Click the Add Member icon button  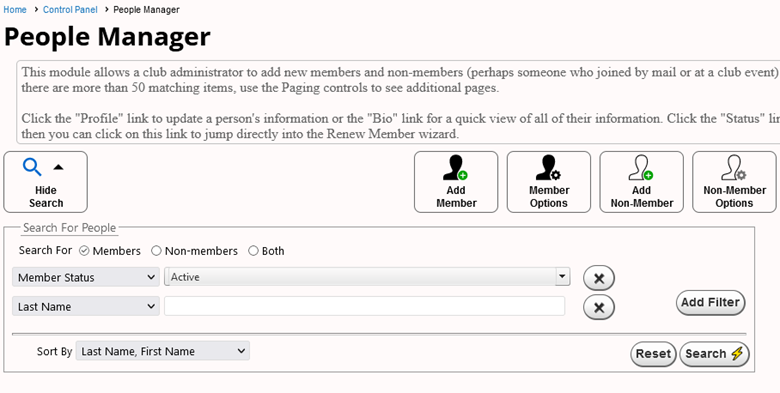(456, 182)
